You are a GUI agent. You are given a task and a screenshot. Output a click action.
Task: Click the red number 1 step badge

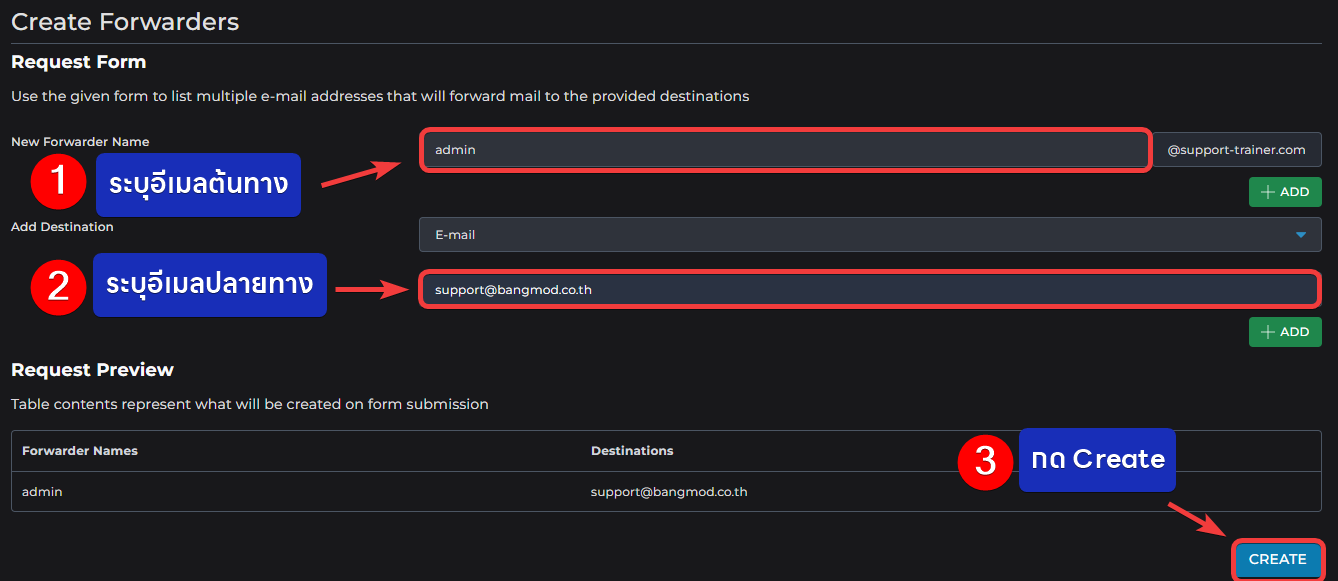tap(59, 182)
